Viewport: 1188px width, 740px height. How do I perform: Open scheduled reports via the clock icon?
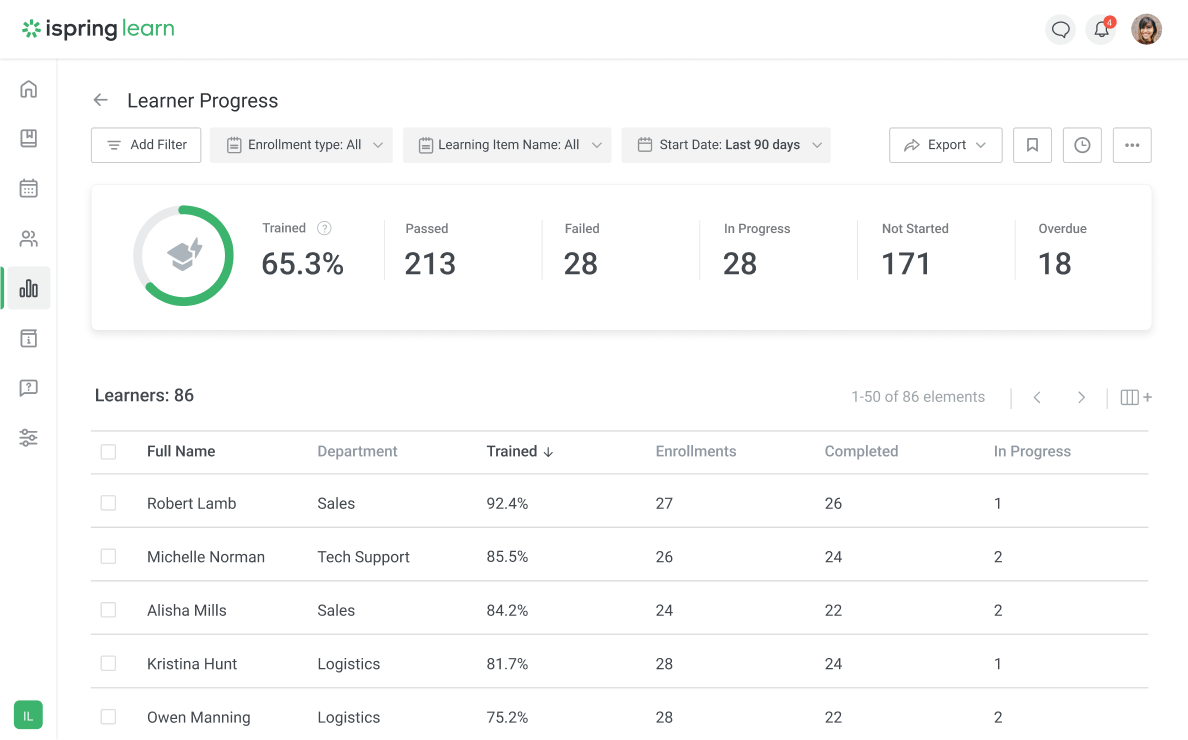click(1082, 145)
